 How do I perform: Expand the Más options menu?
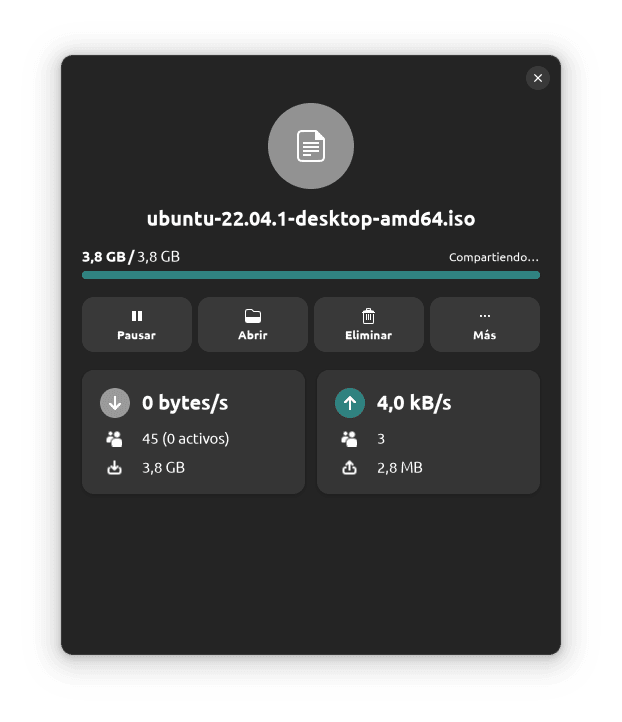coord(485,325)
